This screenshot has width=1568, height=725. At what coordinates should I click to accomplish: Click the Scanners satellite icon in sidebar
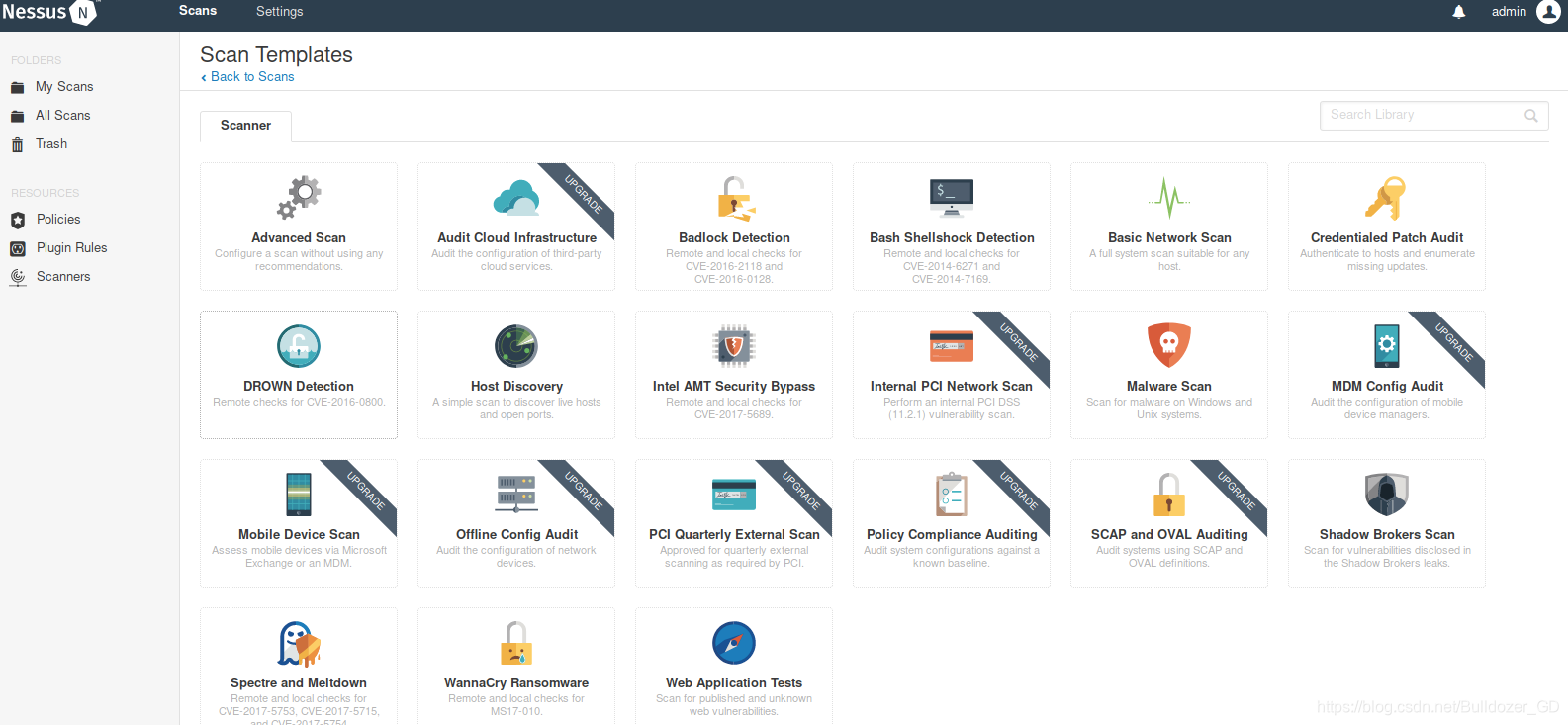[x=18, y=277]
